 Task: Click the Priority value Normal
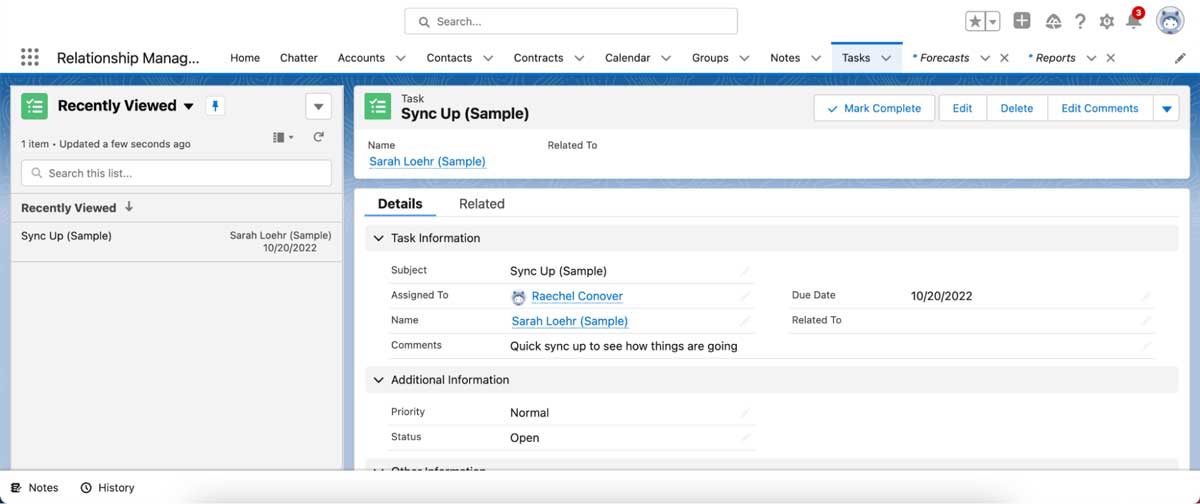point(529,413)
